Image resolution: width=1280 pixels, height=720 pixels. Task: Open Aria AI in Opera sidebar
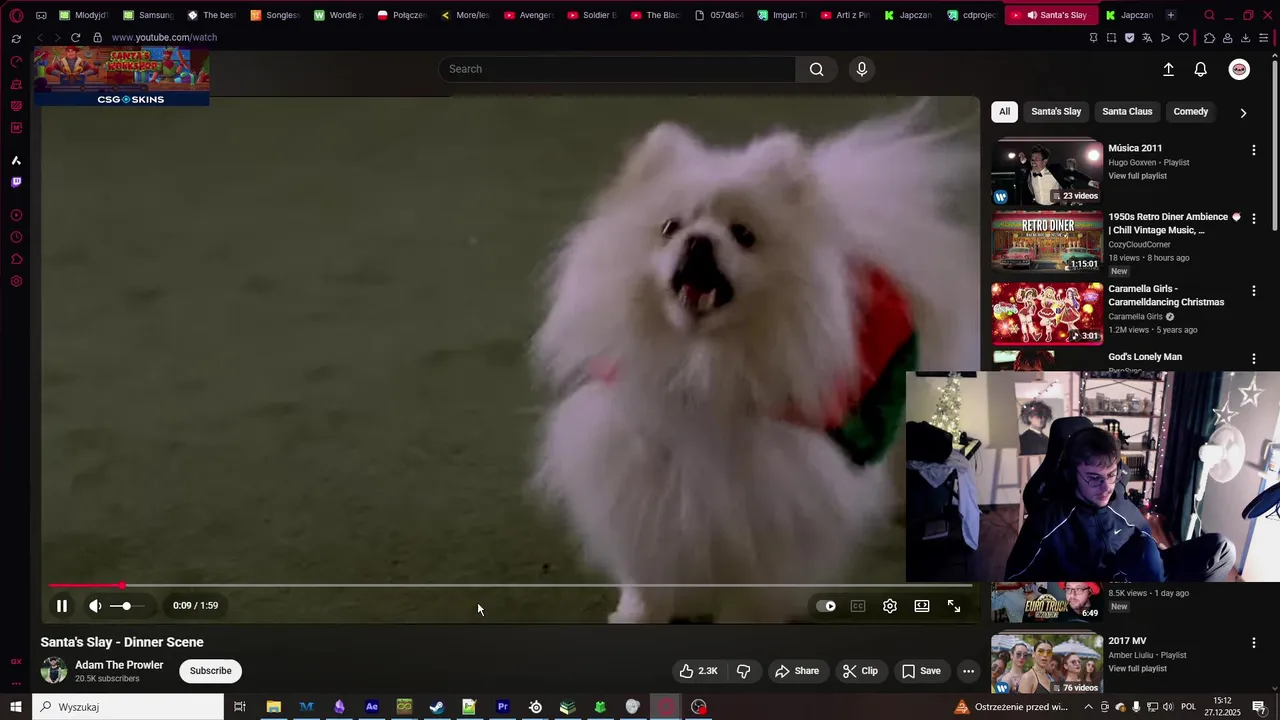tap(16, 160)
